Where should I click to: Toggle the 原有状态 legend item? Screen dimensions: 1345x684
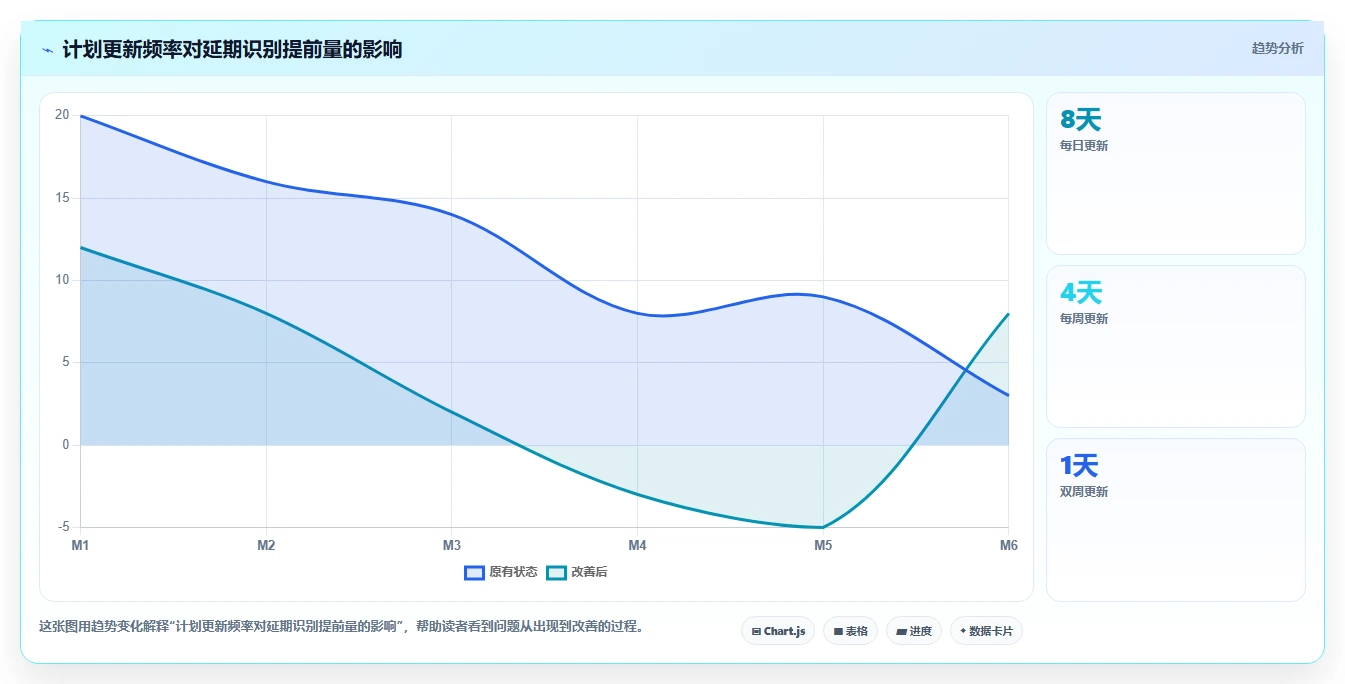click(501, 572)
